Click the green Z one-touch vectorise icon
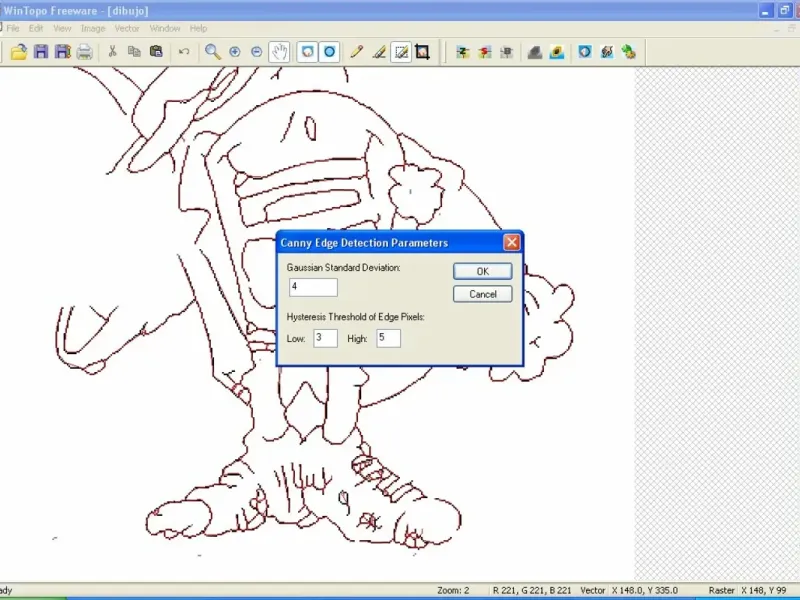Screen dimensions: 800x600 pos(463,52)
